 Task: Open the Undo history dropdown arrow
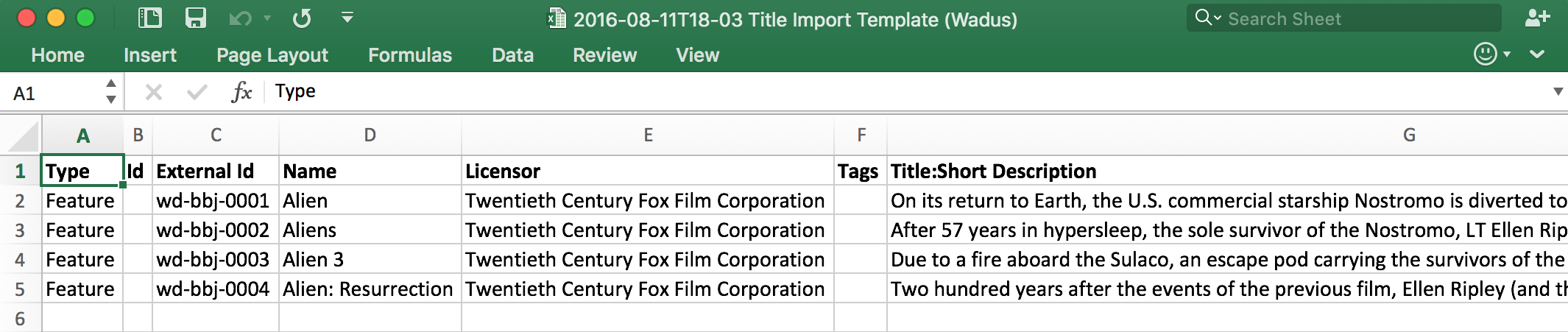click(267, 18)
